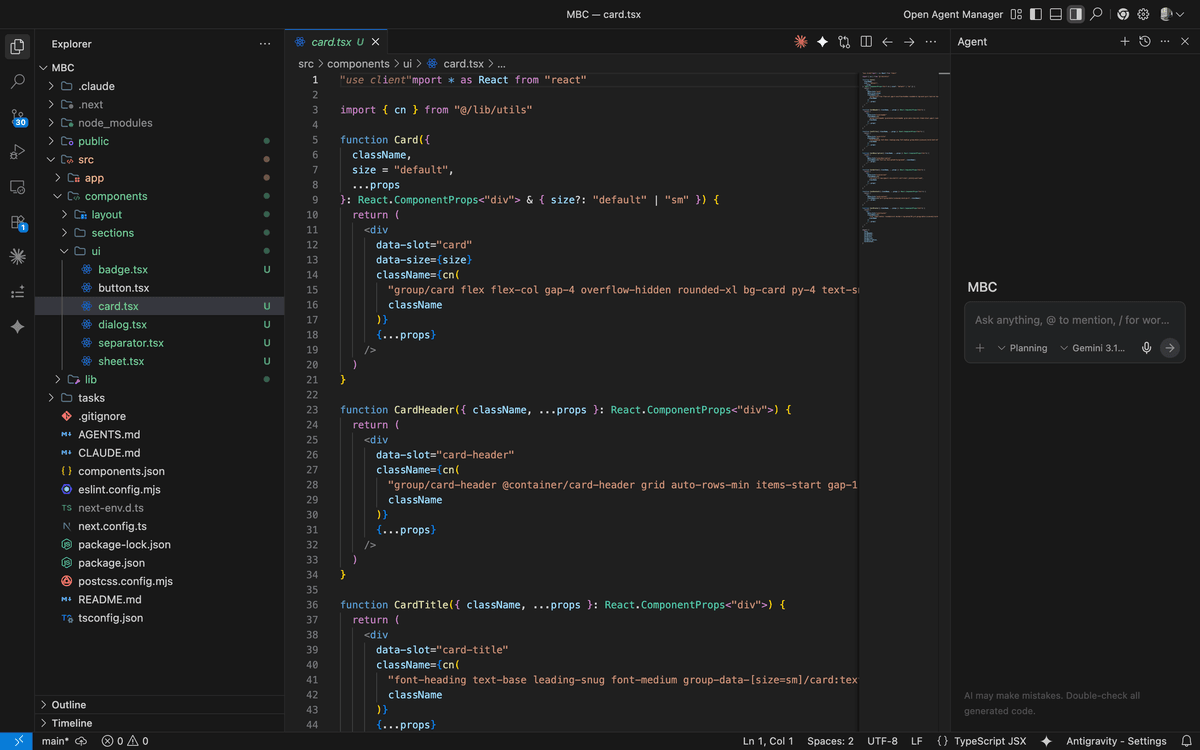Screen dimensions: 1200x750
Task: Toggle the secondary side bar (agent panel)
Action: point(1076,14)
